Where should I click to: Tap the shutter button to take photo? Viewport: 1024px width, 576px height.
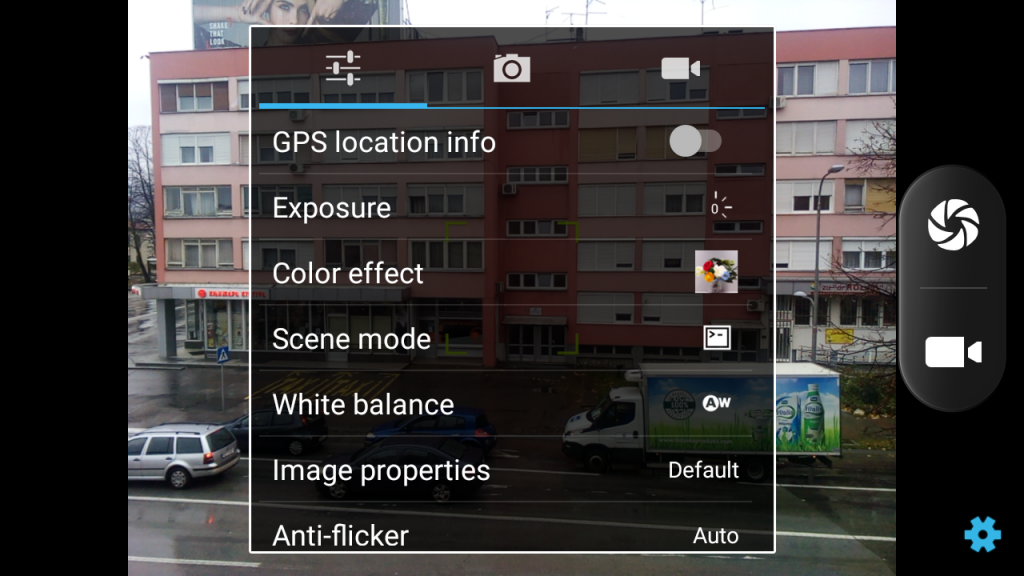pos(953,225)
